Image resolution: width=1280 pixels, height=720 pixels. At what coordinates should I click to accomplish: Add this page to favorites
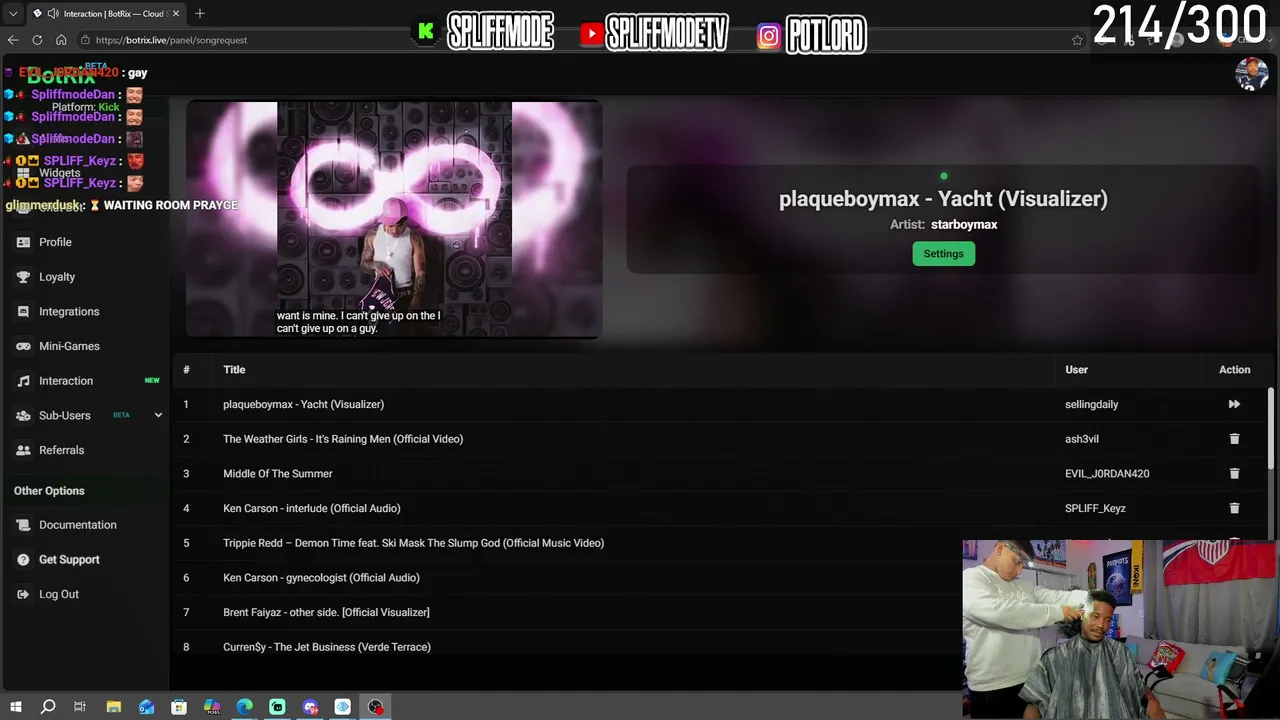1077,40
